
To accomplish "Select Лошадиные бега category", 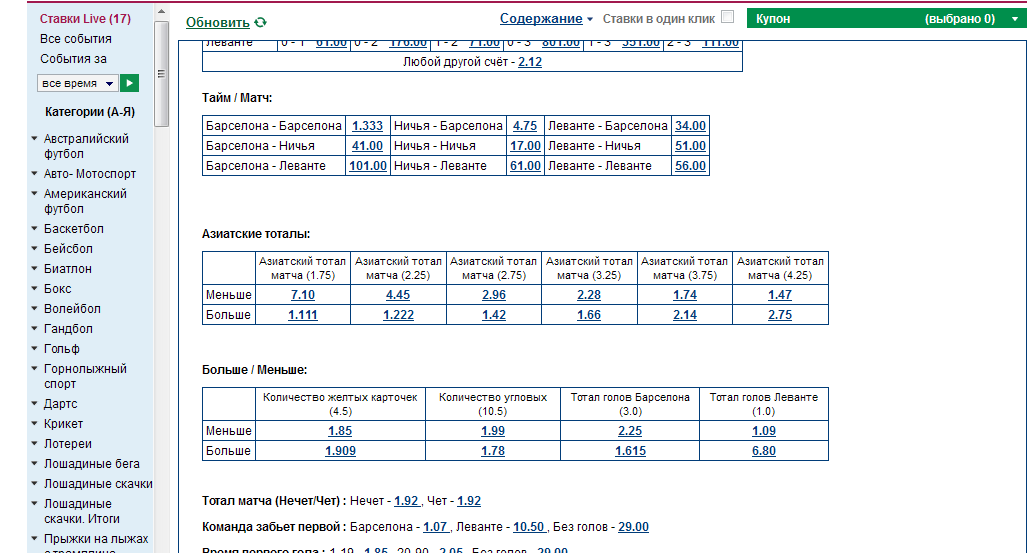I will pos(92,464).
